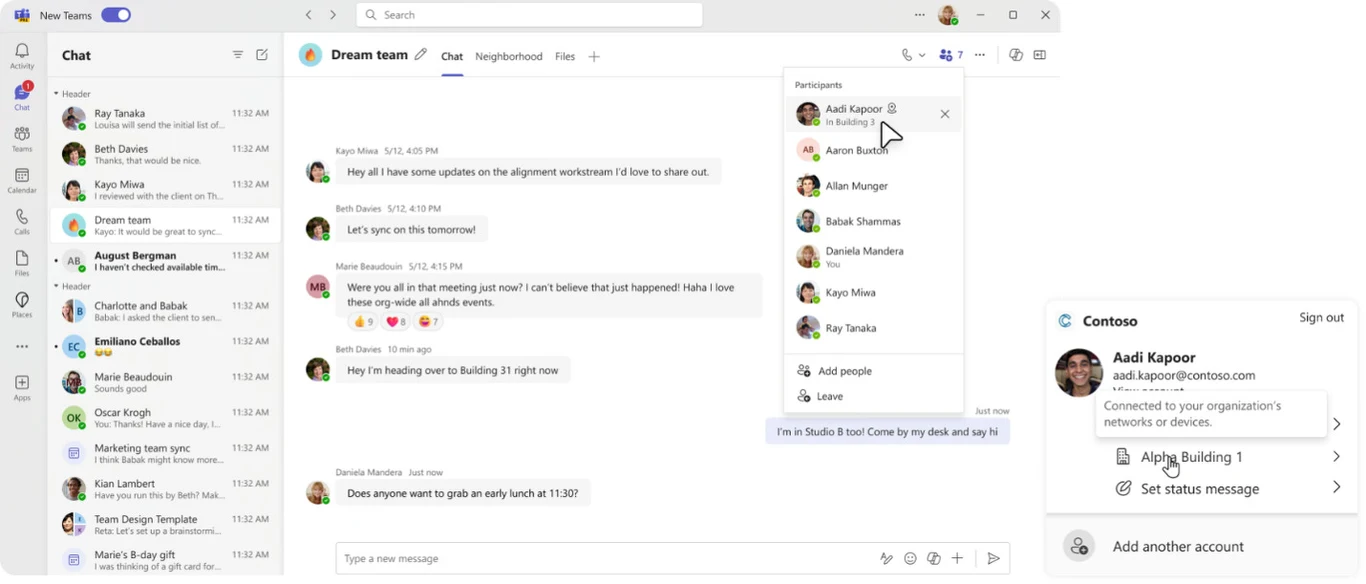
Task: Open the format message icon
Action: pyautogui.click(x=886, y=558)
